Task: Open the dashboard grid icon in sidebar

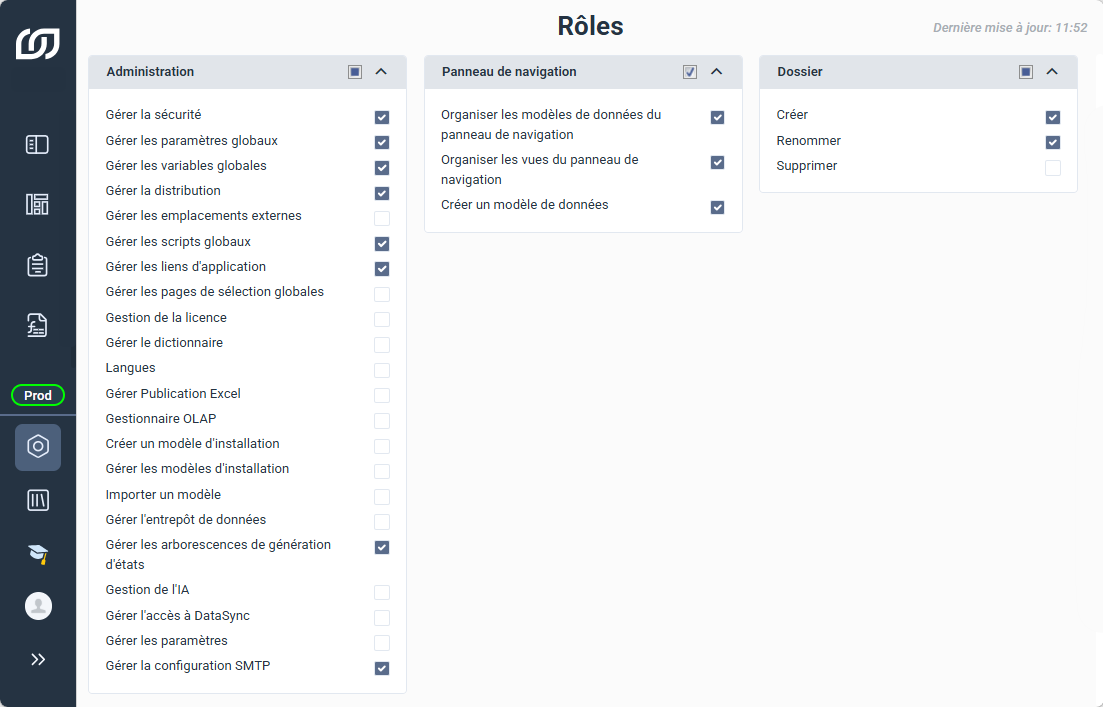Action: 37,205
